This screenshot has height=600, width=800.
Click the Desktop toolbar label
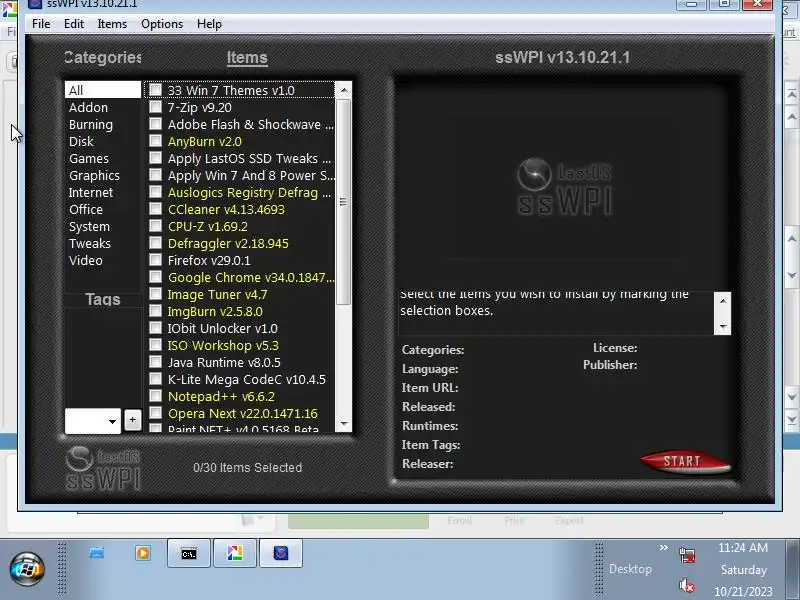630,569
